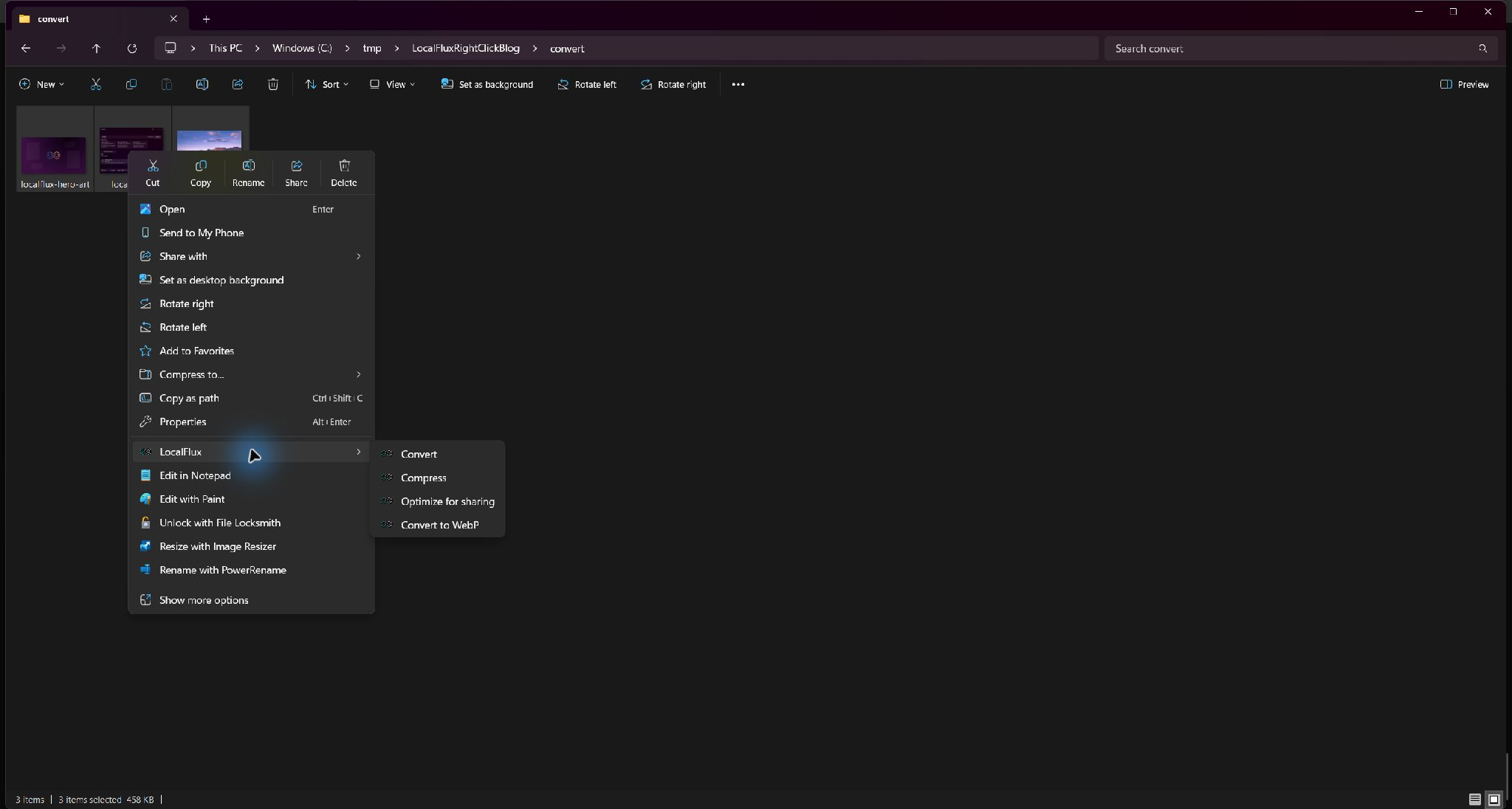The image size is (1512, 809).
Task: Expand chevron after Windows (C:) breadcrumb
Action: click(347, 48)
